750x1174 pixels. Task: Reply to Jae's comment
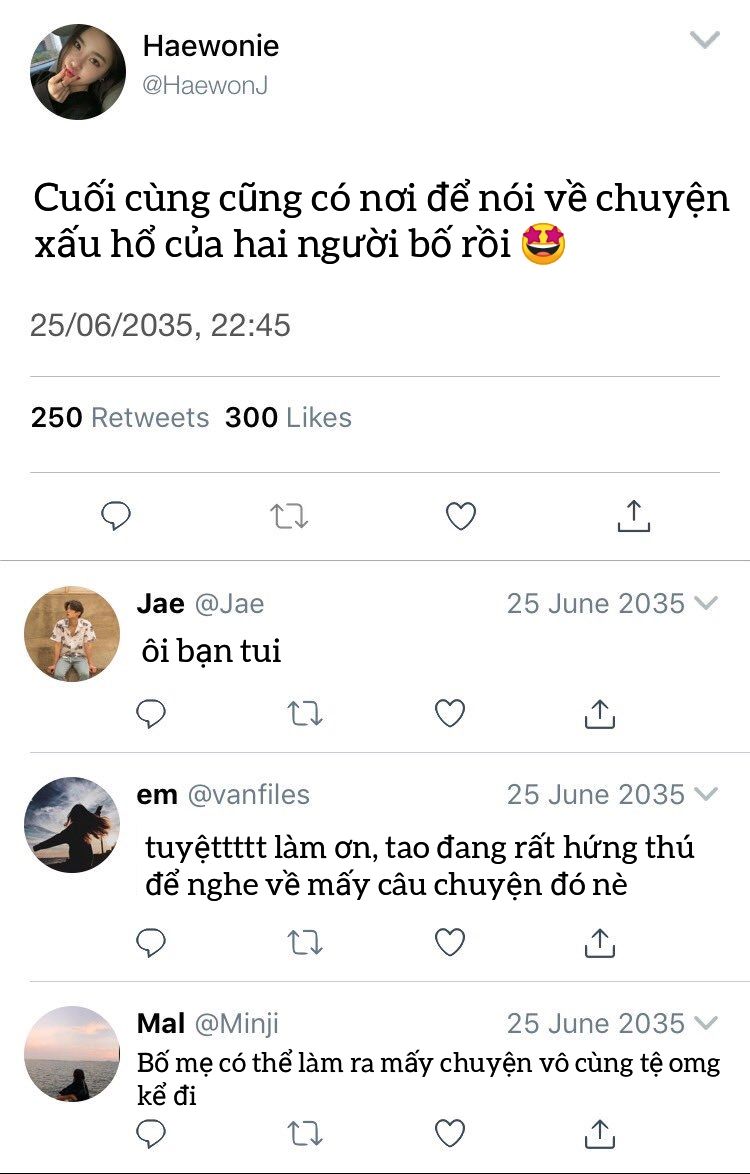click(x=150, y=713)
